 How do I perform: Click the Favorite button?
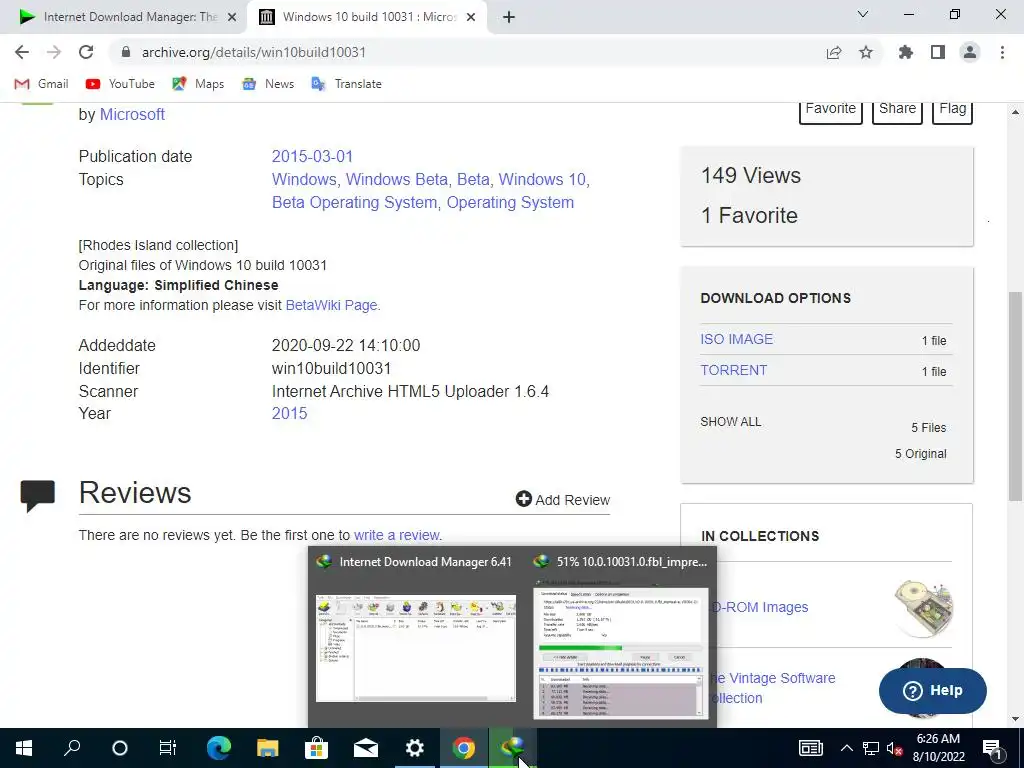click(831, 110)
